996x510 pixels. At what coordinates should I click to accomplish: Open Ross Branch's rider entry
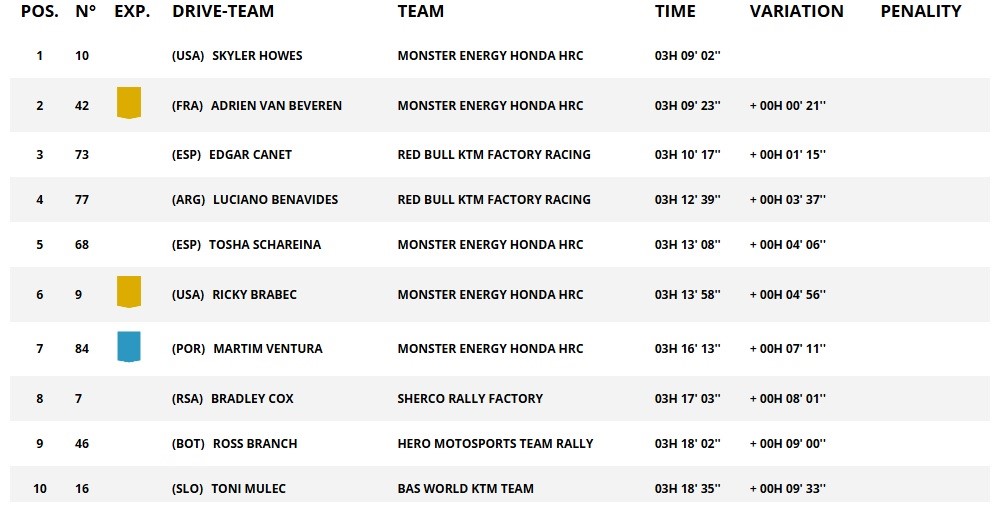point(255,444)
